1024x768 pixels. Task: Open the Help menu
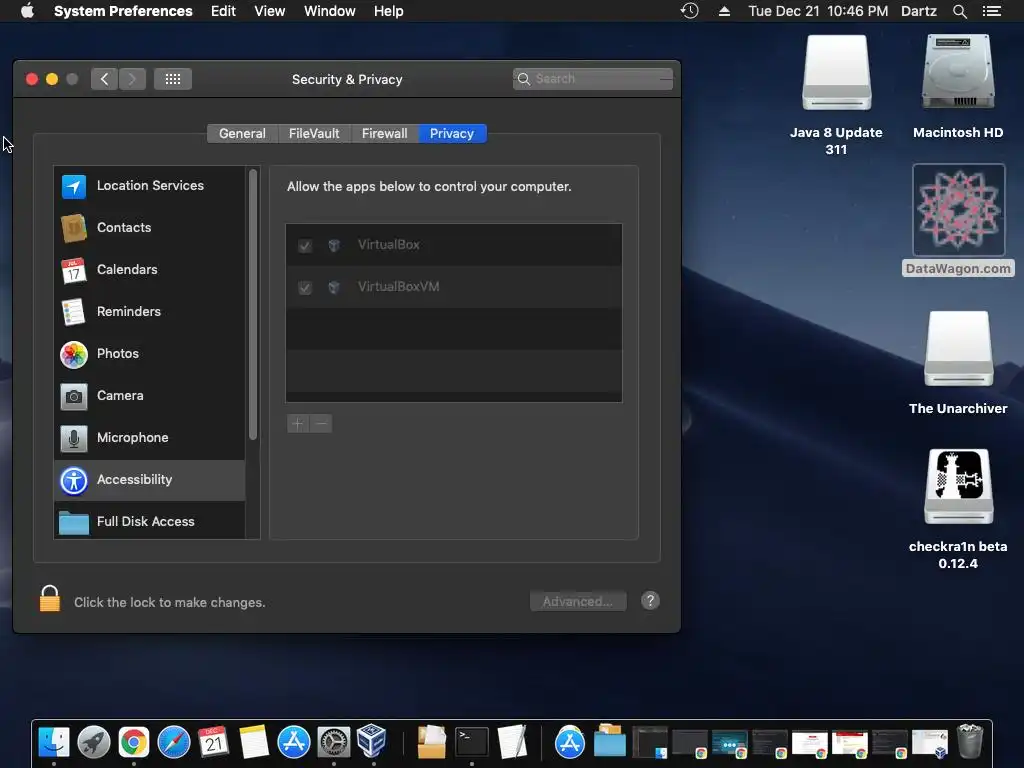389,11
